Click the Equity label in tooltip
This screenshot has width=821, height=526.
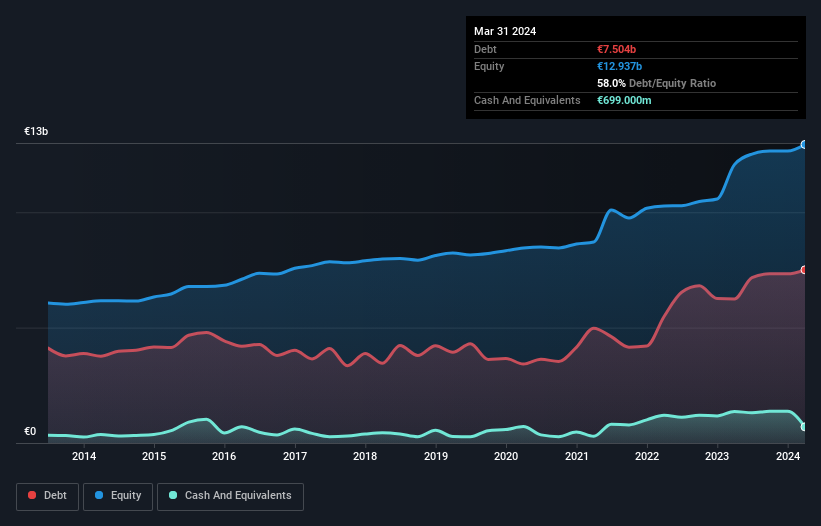click(489, 66)
